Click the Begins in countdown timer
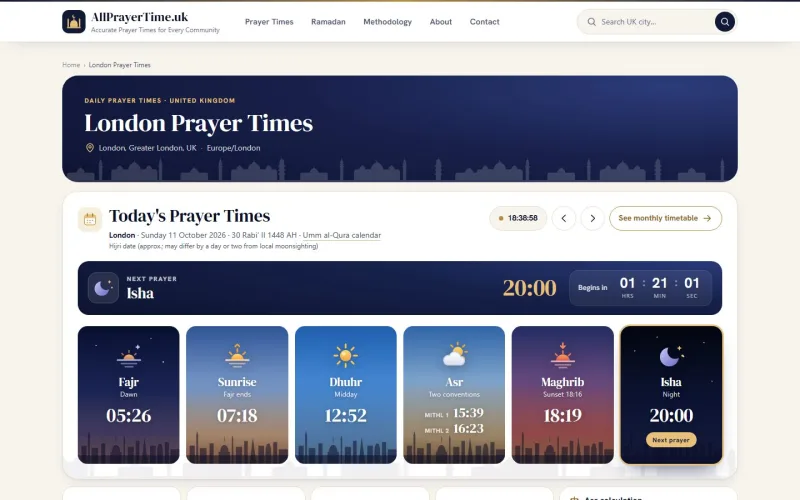This screenshot has width=800, height=500. (x=640, y=288)
